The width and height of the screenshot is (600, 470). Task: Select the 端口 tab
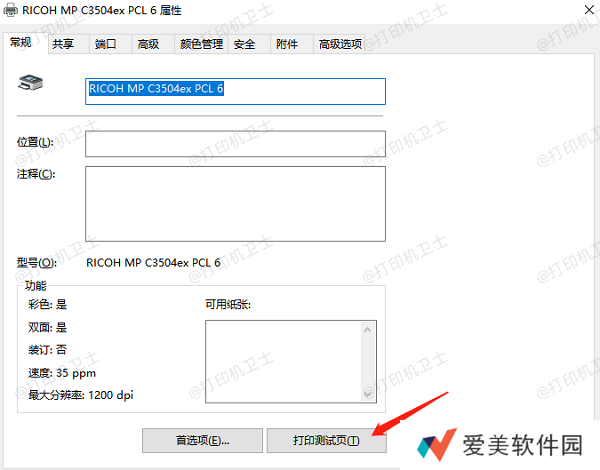point(105,44)
